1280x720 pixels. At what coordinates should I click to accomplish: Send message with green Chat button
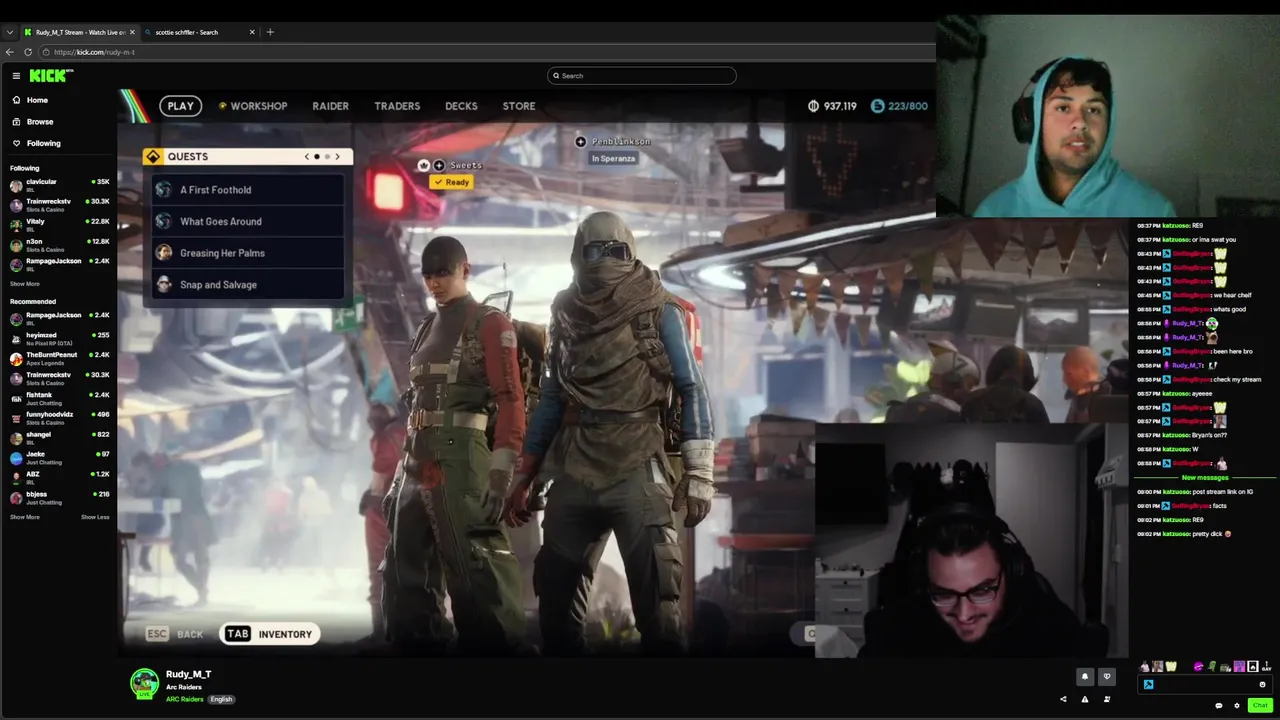pos(1260,706)
